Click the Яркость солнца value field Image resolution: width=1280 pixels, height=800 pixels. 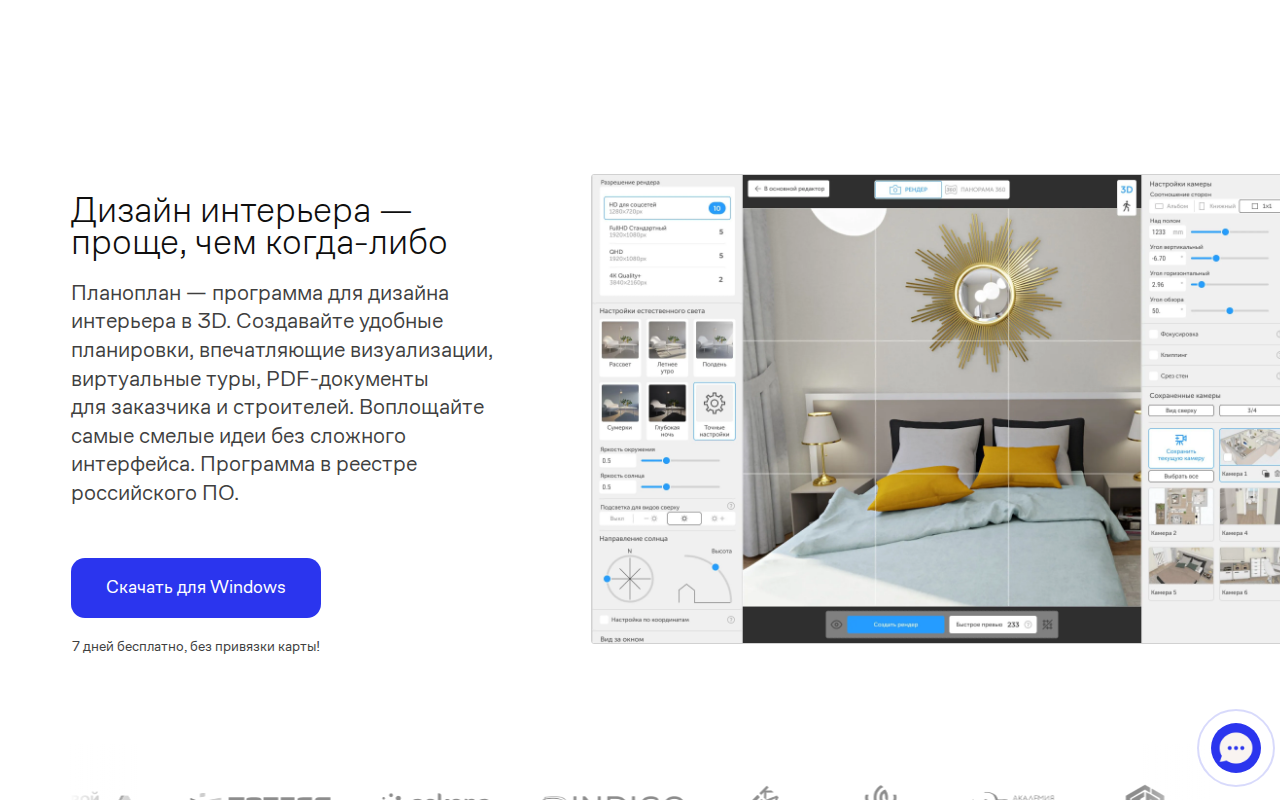(617, 487)
